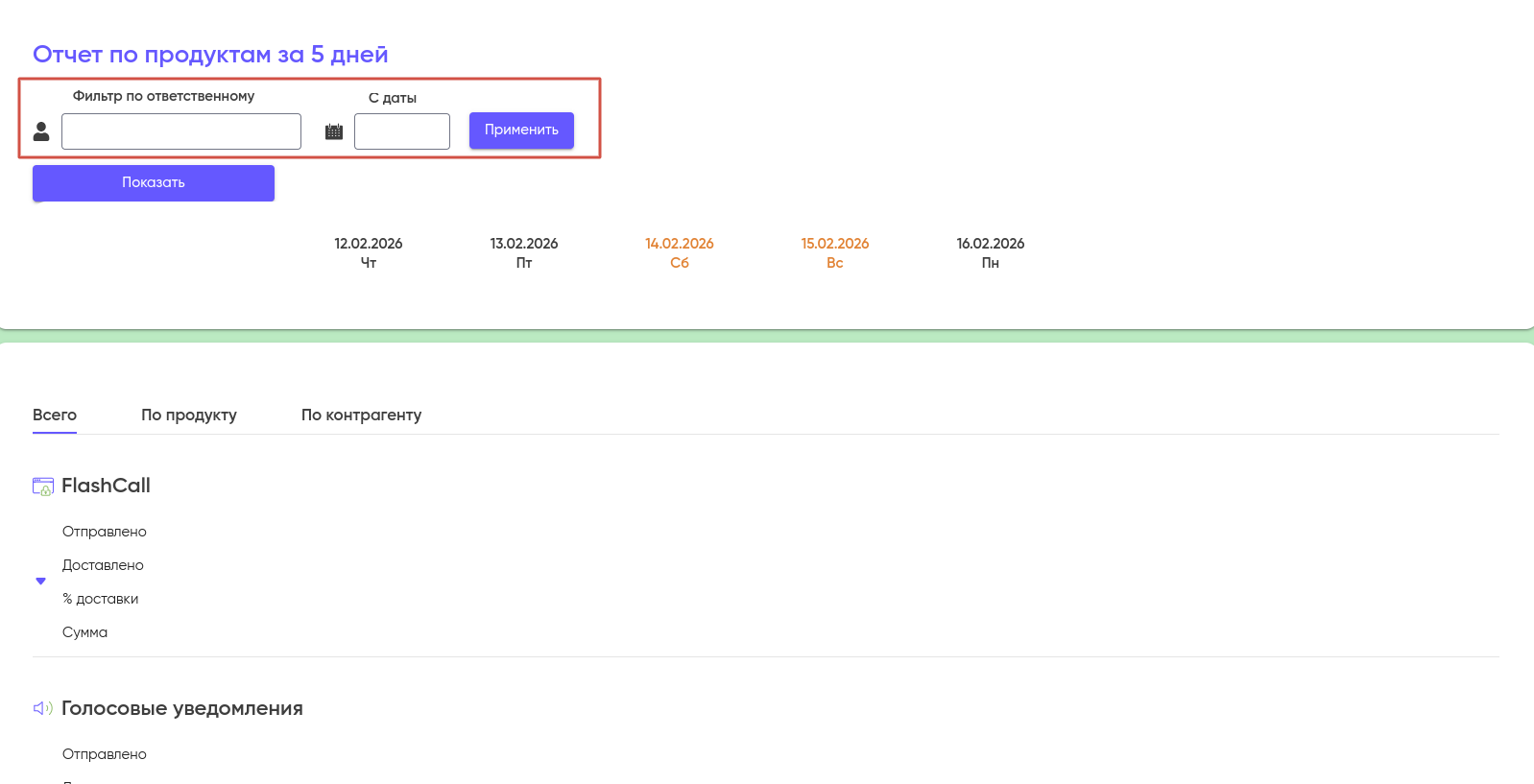
Task: Switch to the Всего tab
Action: 55,415
